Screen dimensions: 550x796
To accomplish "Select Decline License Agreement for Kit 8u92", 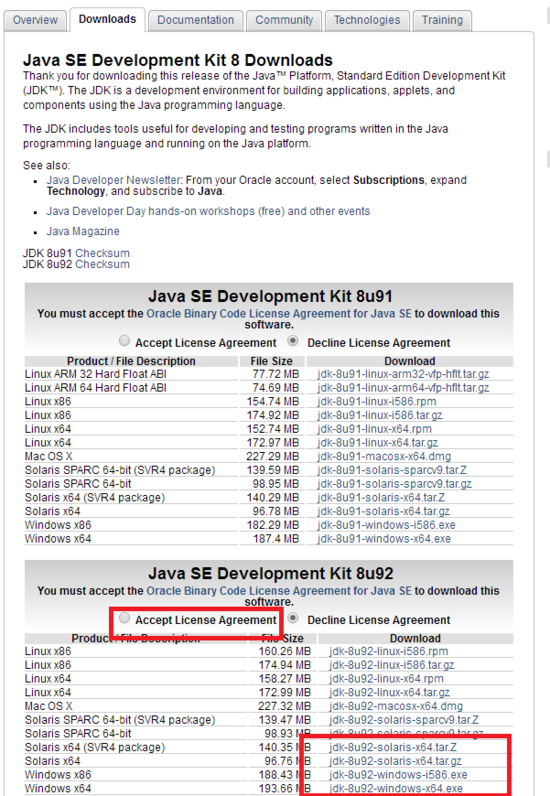I will click(x=293, y=618).
